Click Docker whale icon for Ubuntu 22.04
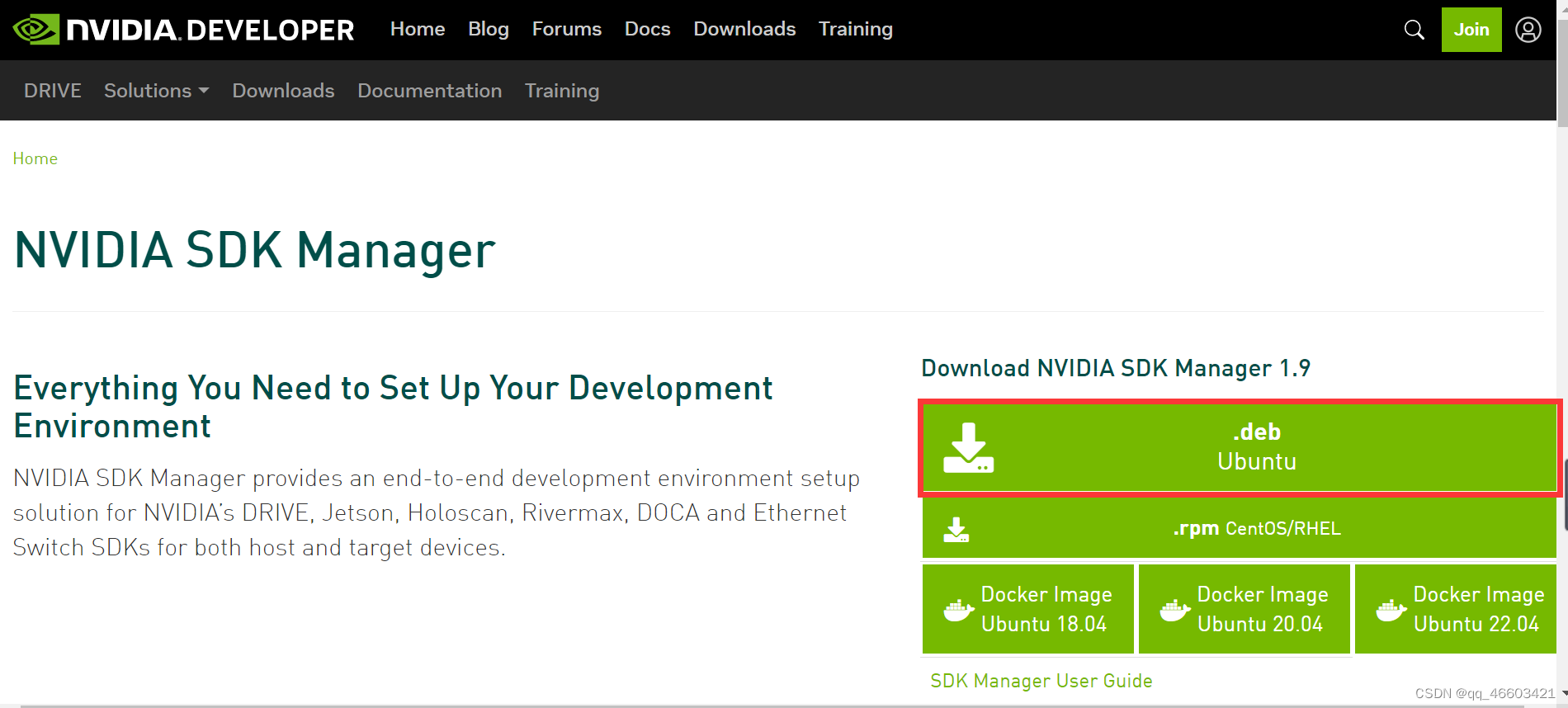The image size is (1568, 708). coord(1391,610)
